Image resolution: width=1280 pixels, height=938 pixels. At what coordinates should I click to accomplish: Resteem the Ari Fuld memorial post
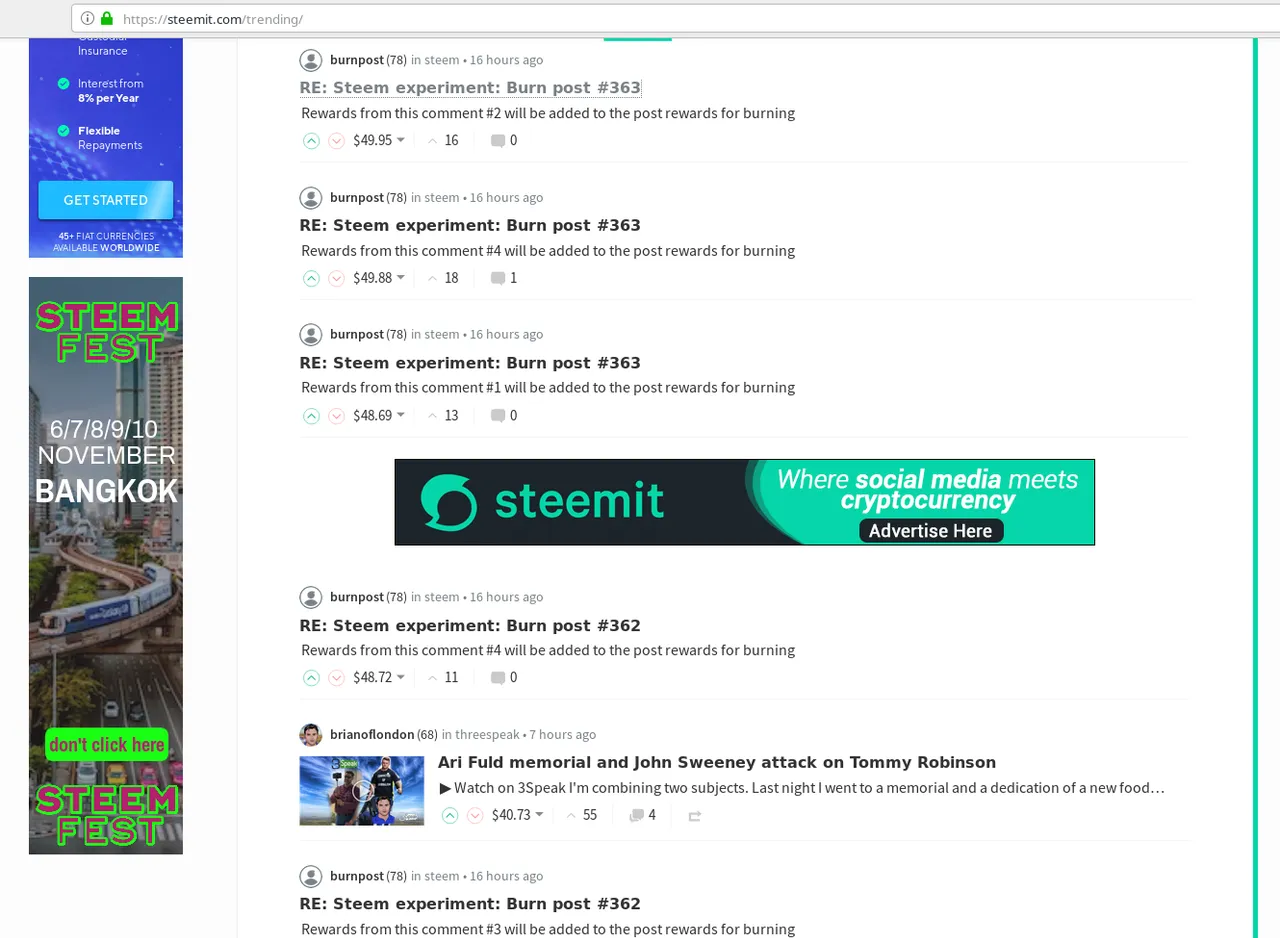pyautogui.click(x=695, y=816)
